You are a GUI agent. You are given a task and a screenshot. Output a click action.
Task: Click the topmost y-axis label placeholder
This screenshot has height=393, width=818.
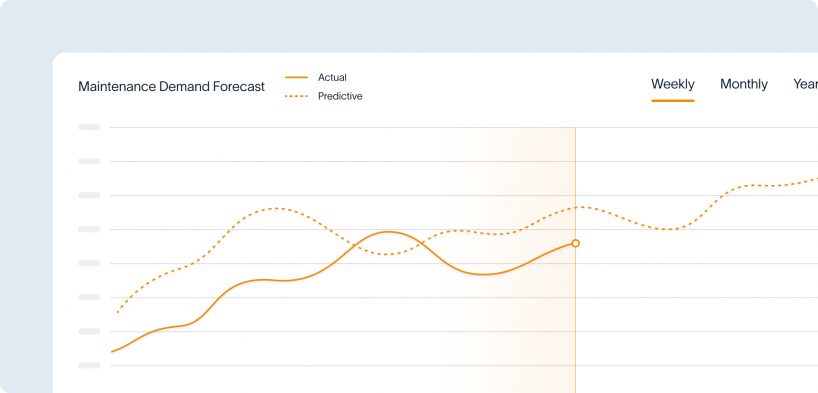pyautogui.click(x=89, y=127)
